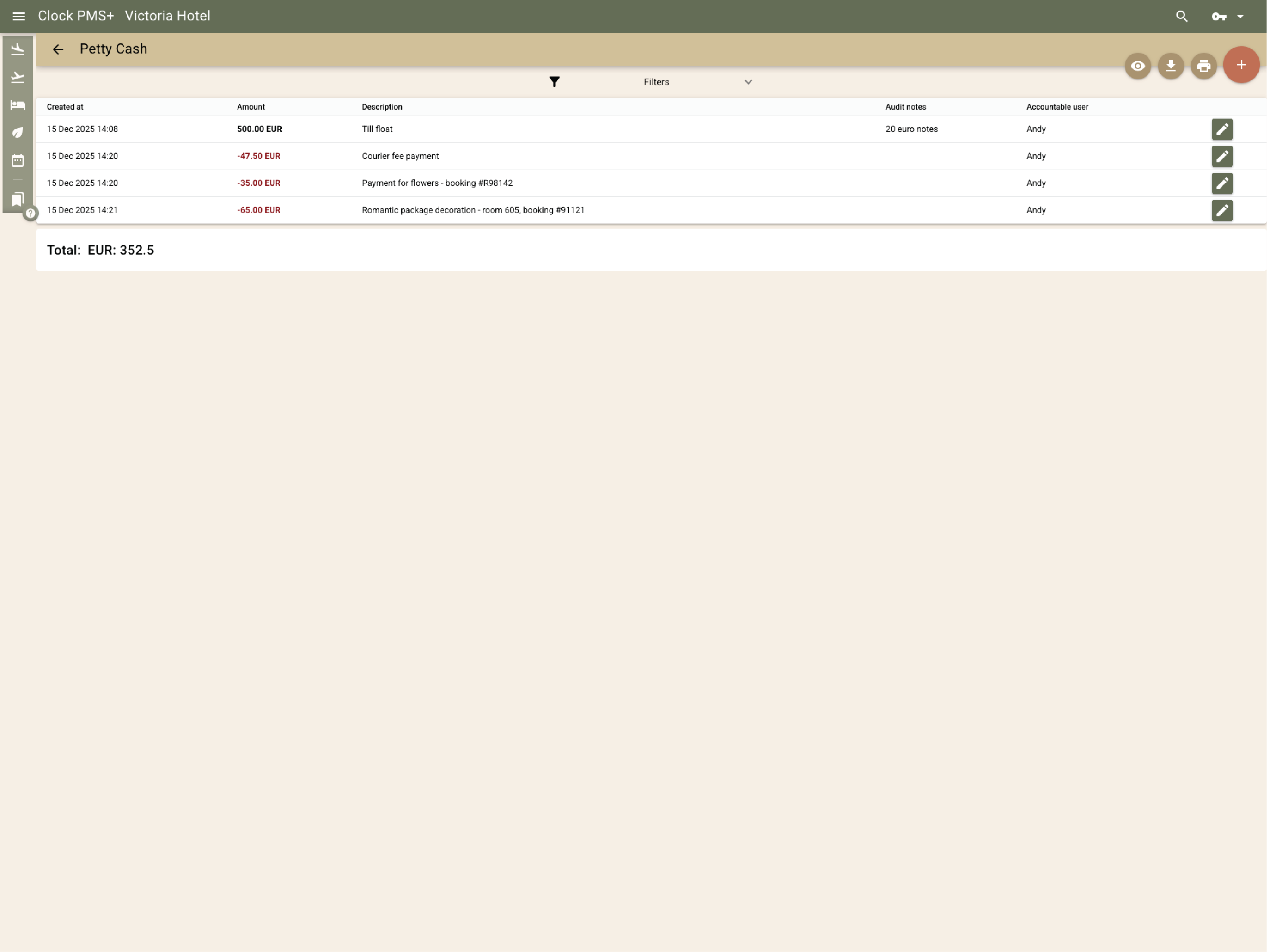Open the printer icon in Petty Cash toolbar
This screenshot has width=1267, height=952.
pyautogui.click(x=1203, y=66)
